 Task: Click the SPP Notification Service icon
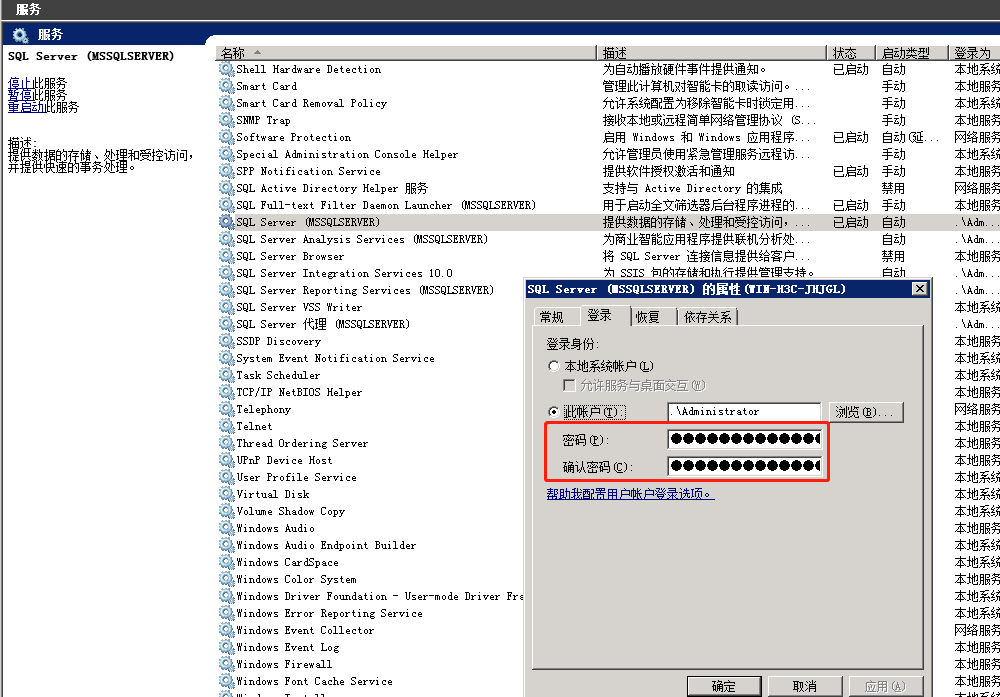click(x=226, y=171)
